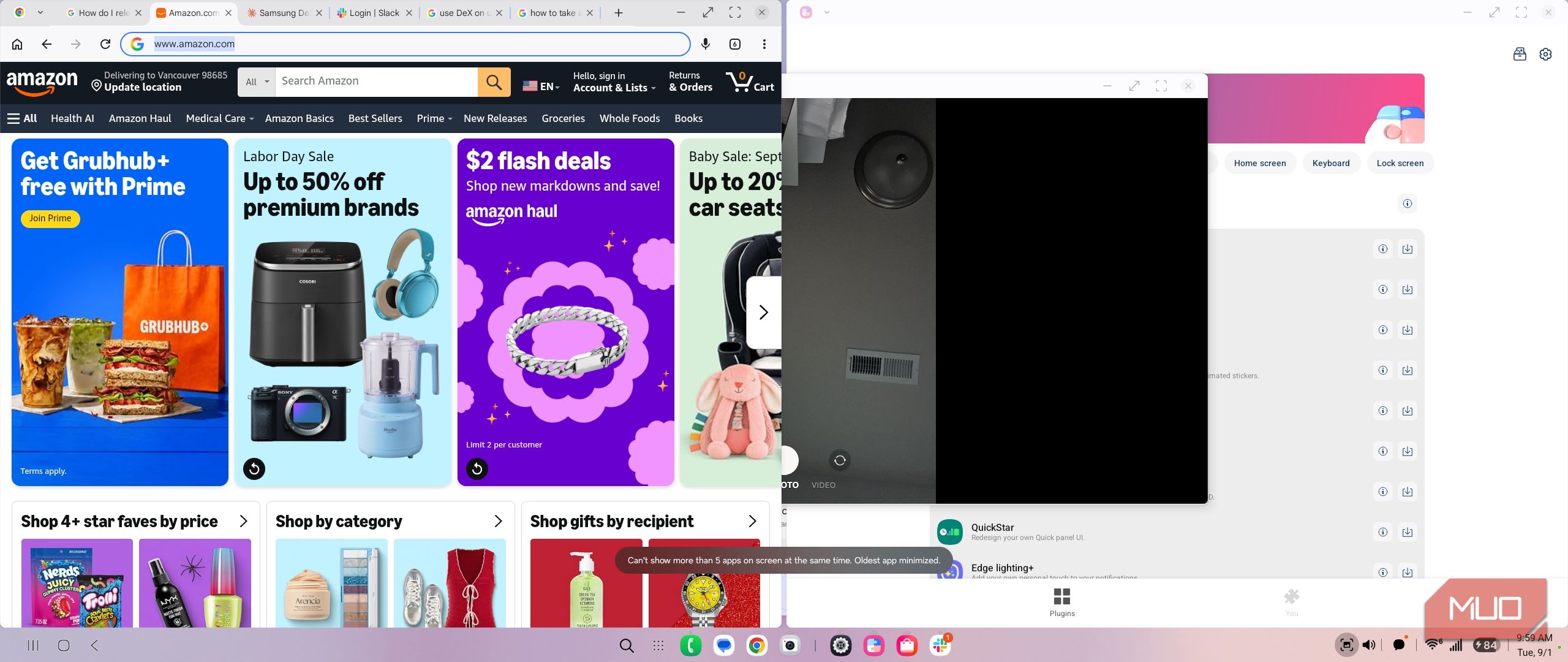Download the QuickStar plugin
Screen dimensions: 1568x662
(1408, 532)
